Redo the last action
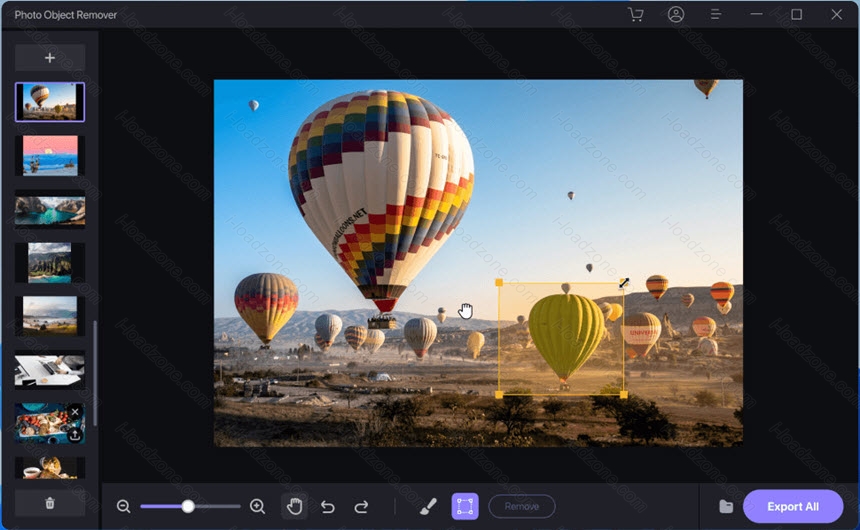Viewport: 860px width, 530px height. click(x=361, y=506)
